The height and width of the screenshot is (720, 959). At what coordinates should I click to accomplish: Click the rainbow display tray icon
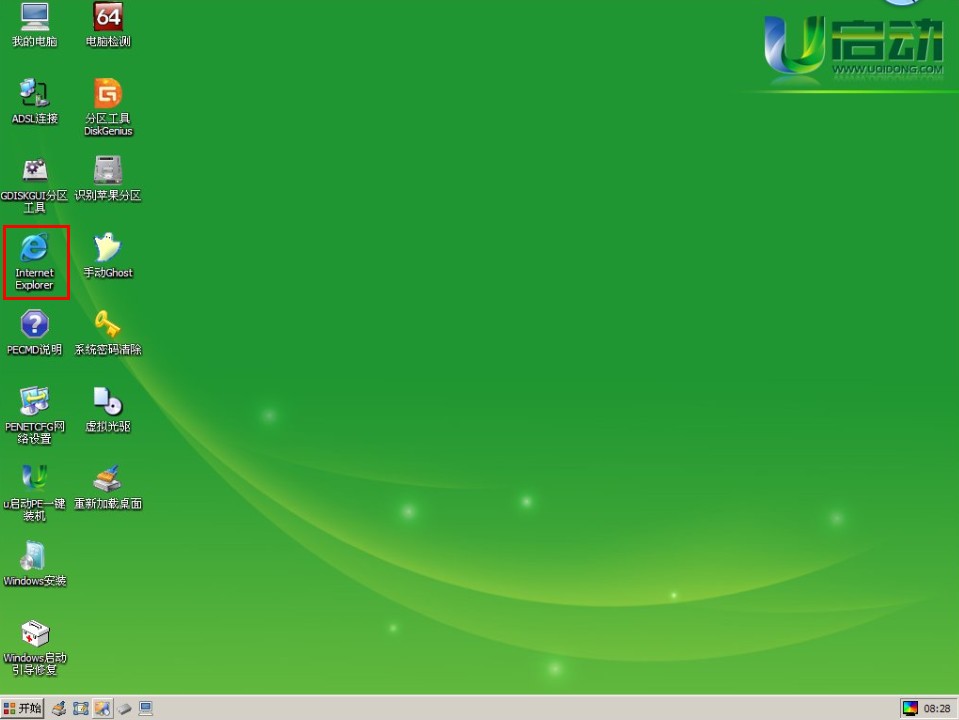910,708
